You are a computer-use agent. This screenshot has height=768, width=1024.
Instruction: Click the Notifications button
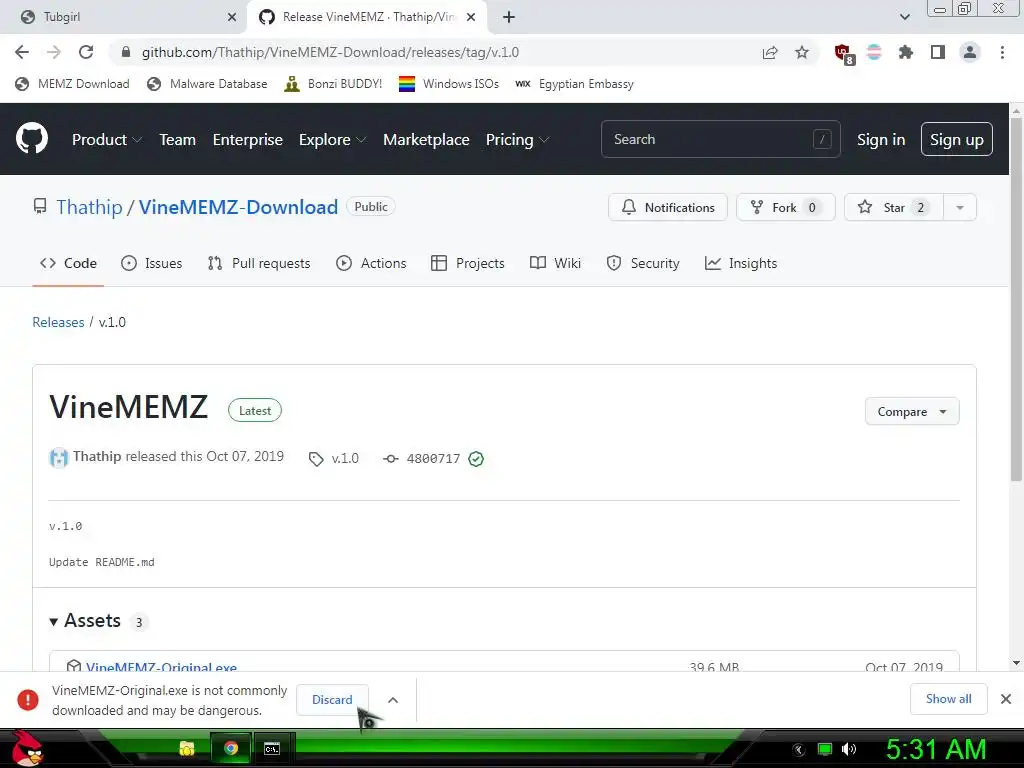coord(667,207)
